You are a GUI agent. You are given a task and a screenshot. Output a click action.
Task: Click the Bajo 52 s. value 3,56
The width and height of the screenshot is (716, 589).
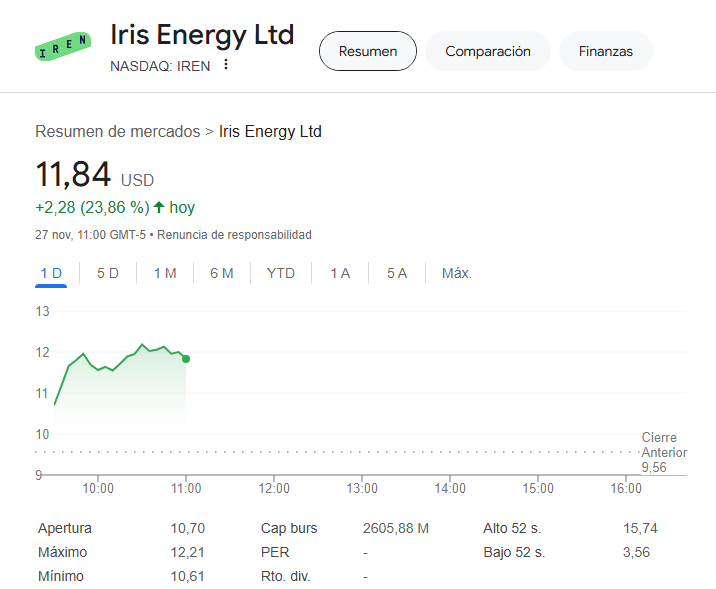tap(637, 552)
